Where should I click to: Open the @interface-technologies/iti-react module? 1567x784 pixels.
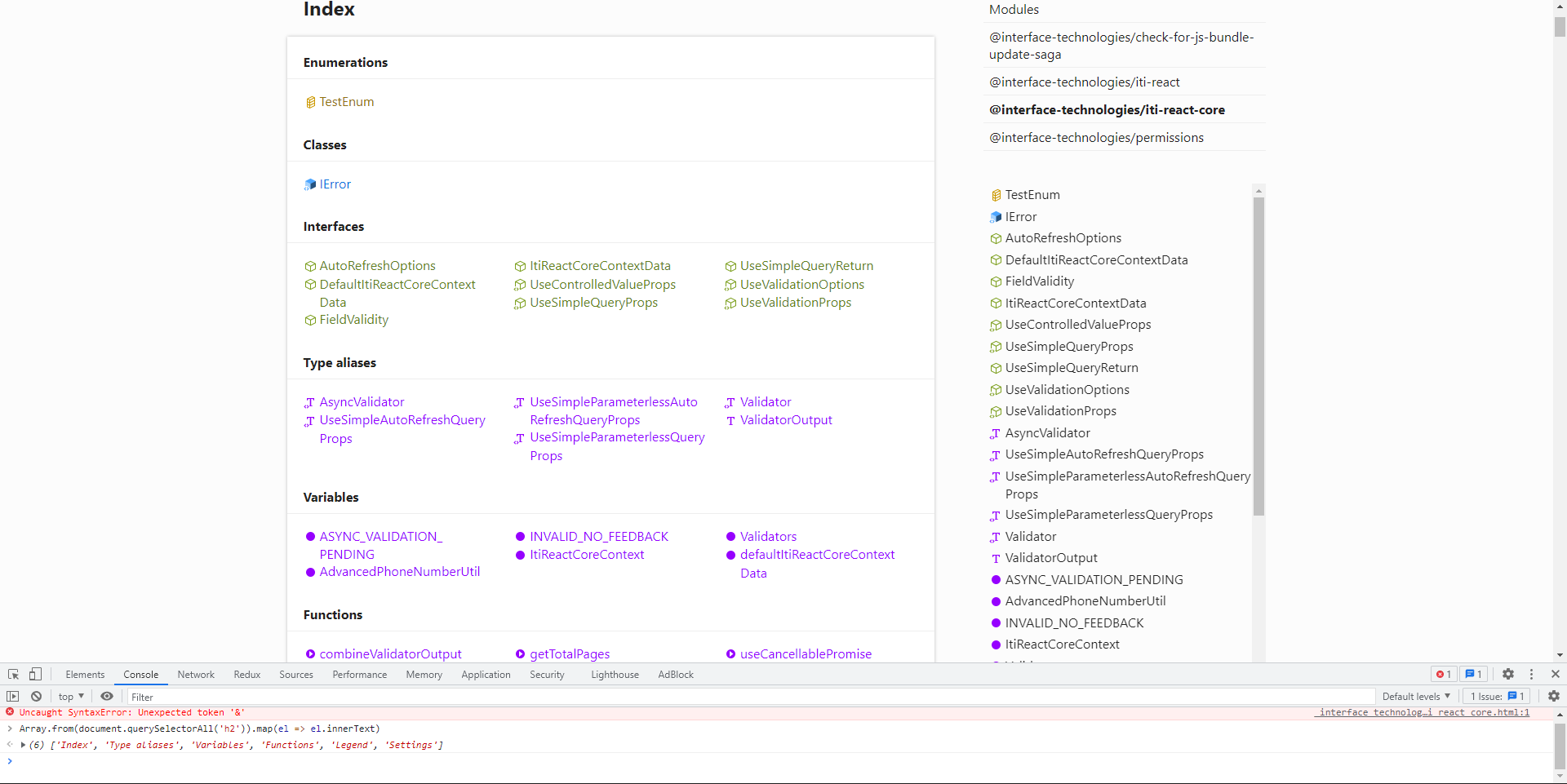[1084, 82]
